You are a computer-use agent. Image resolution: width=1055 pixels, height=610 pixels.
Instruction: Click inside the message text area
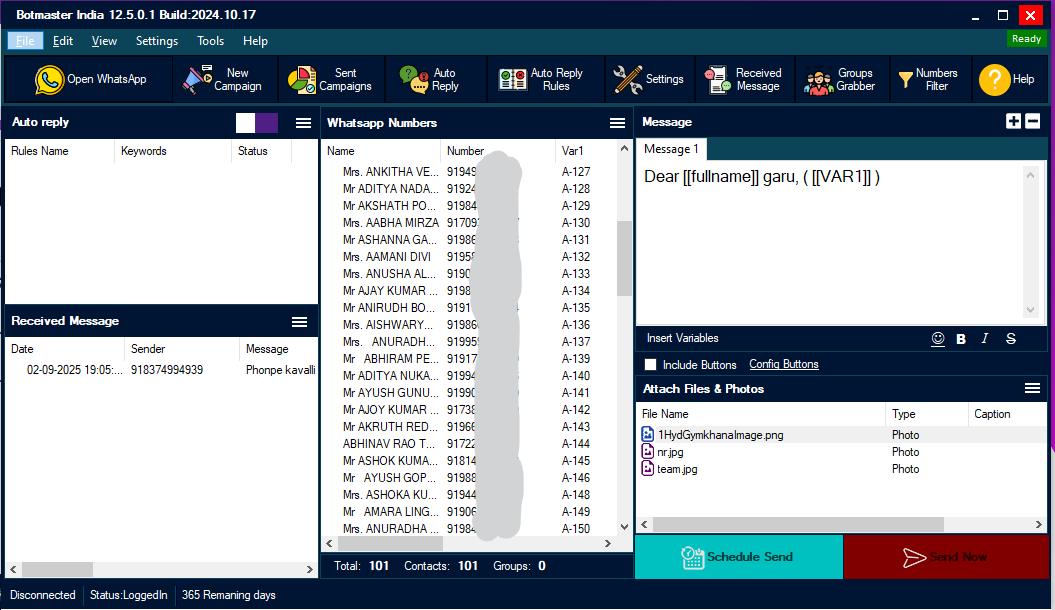pyautogui.click(x=829, y=242)
